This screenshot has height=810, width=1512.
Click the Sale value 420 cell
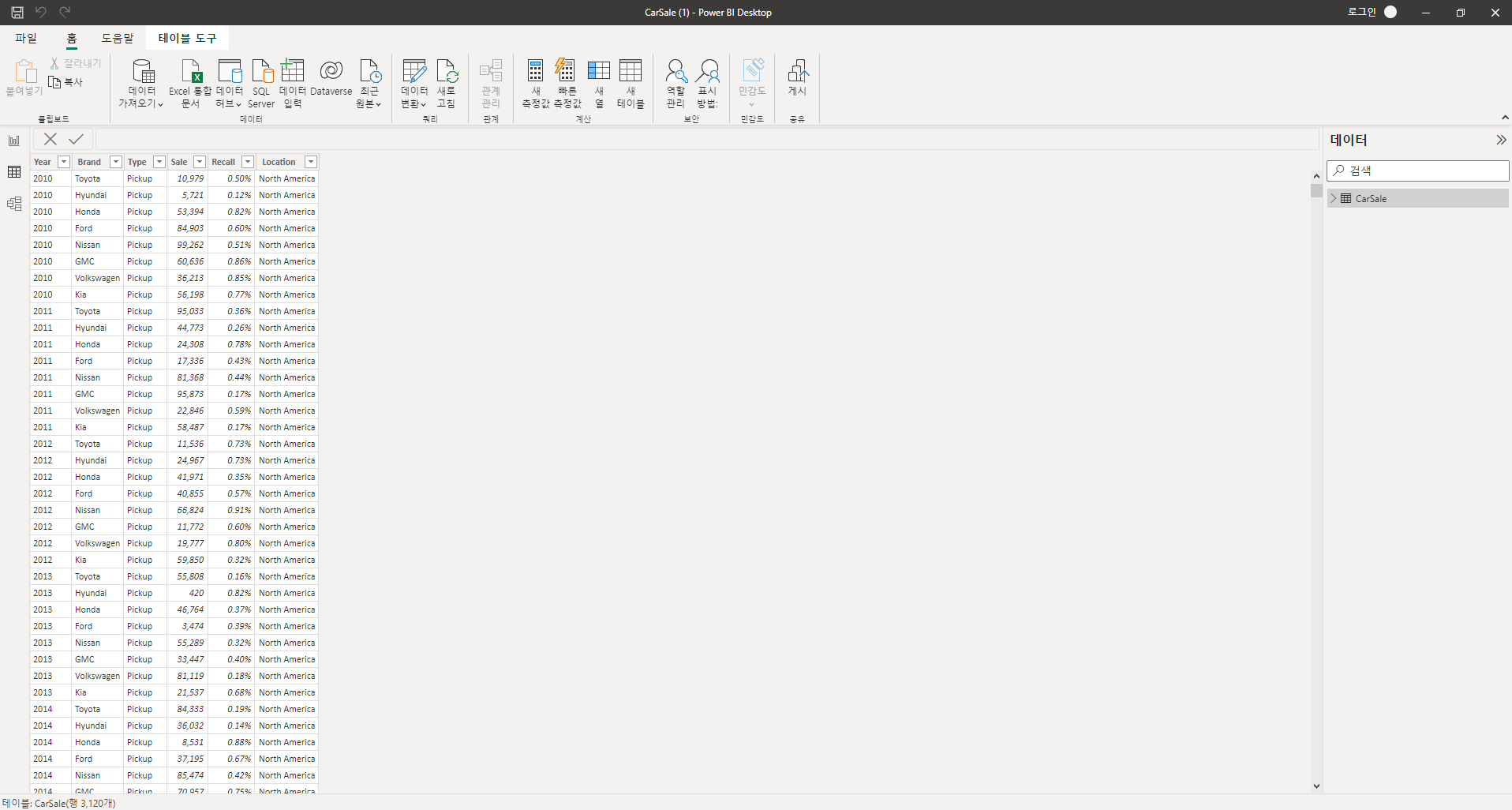(188, 593)
